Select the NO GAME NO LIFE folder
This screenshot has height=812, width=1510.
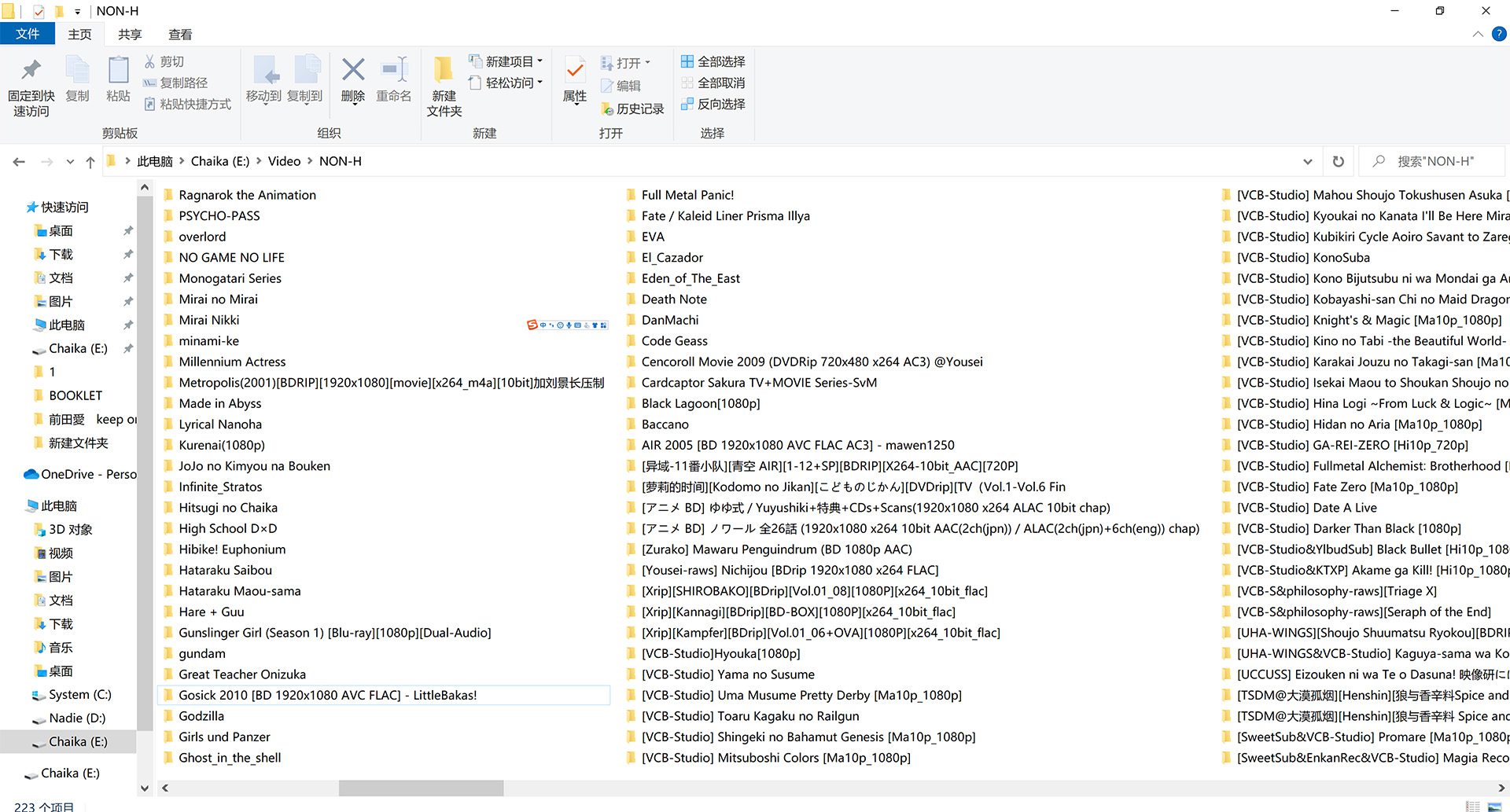click(231, 258)
